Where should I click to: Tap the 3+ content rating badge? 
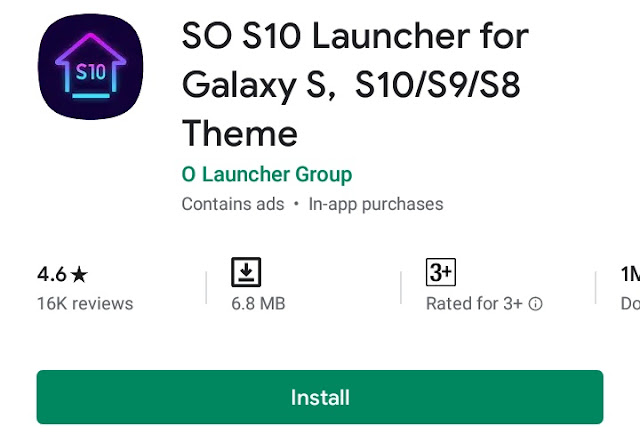coord(441,272)
